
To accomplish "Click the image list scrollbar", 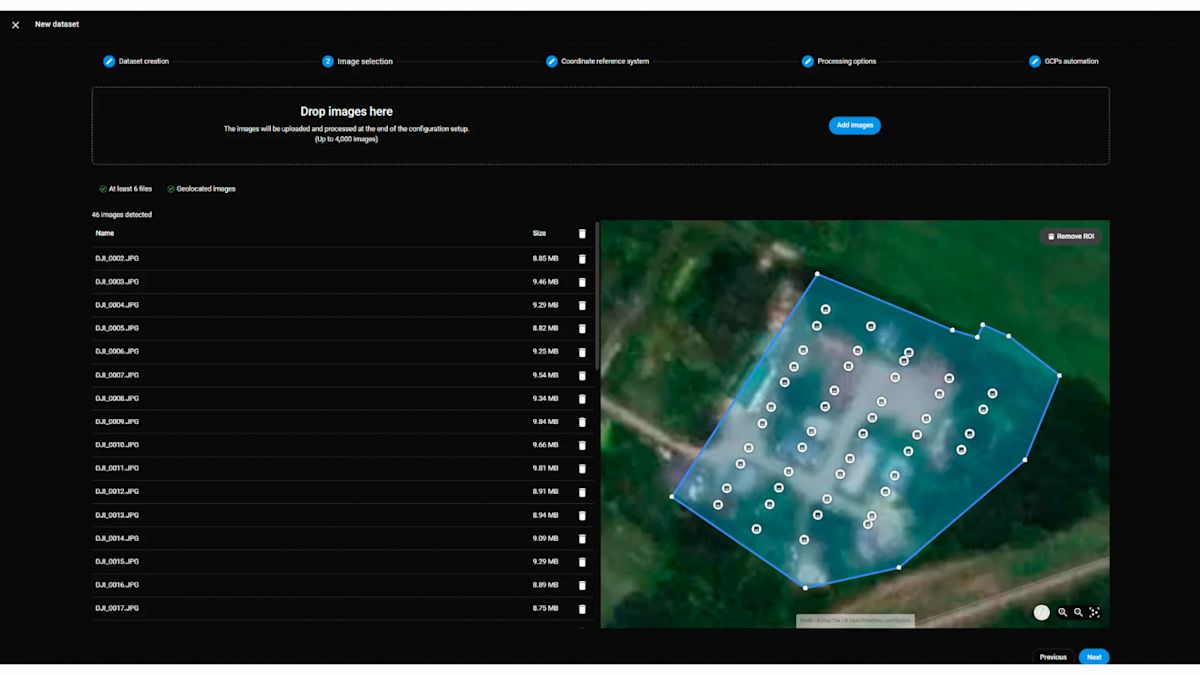I will click(596, 300).
